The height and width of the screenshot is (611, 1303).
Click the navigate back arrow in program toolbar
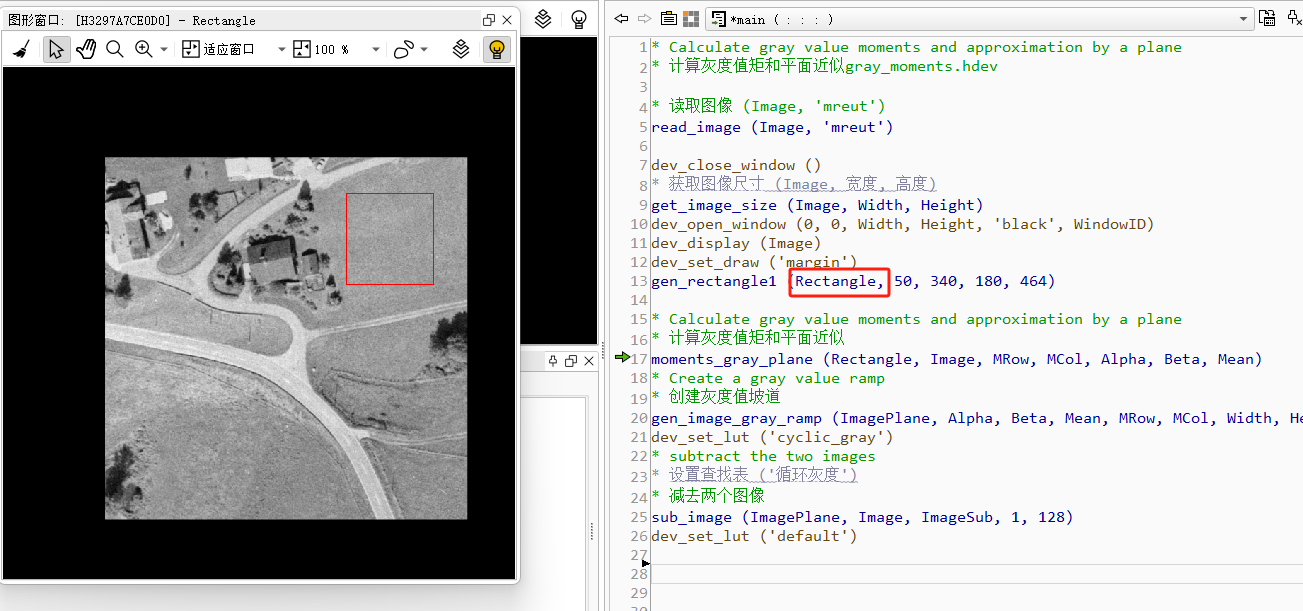(x=621, y=19)
